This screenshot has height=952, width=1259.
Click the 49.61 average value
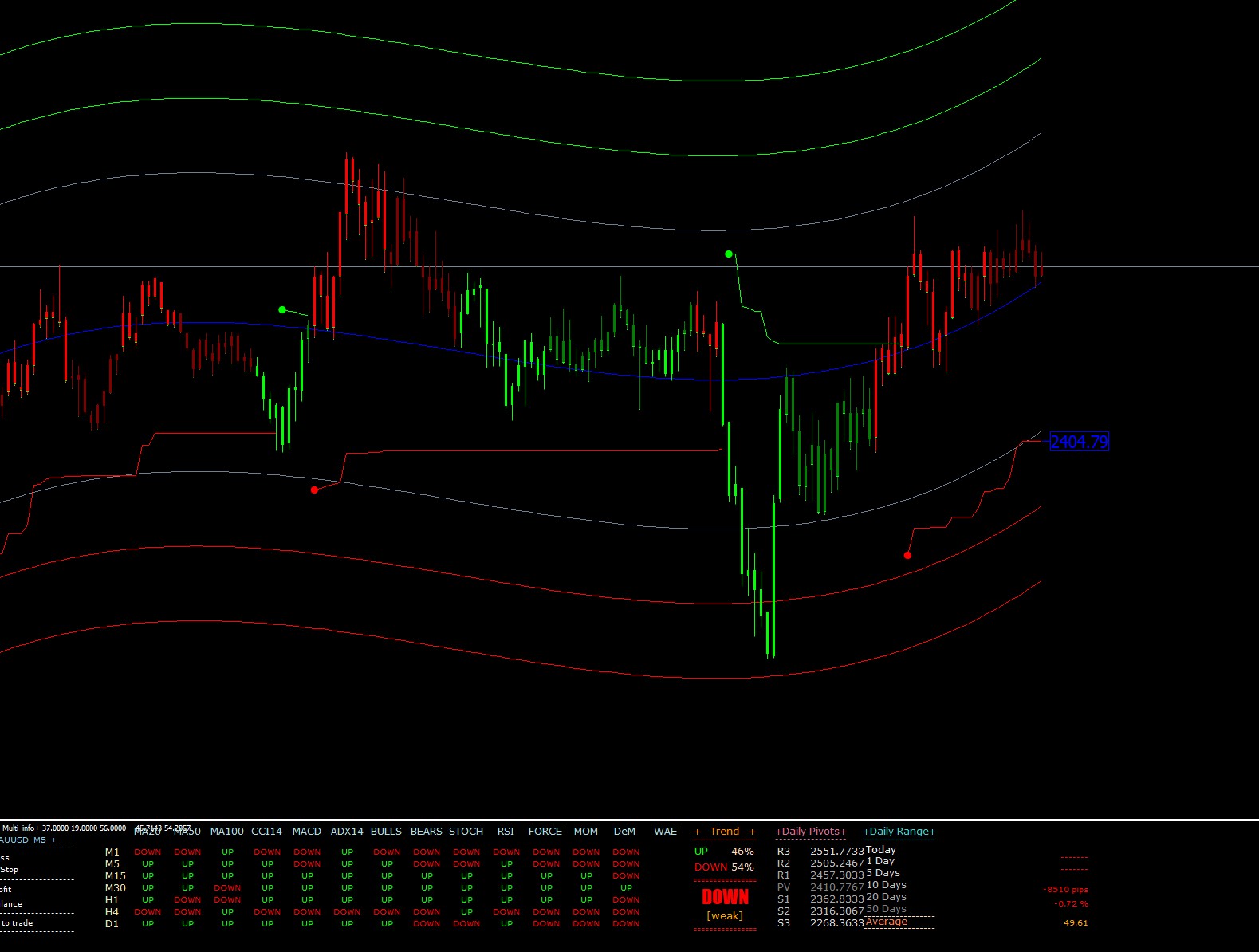(1076, 923)
